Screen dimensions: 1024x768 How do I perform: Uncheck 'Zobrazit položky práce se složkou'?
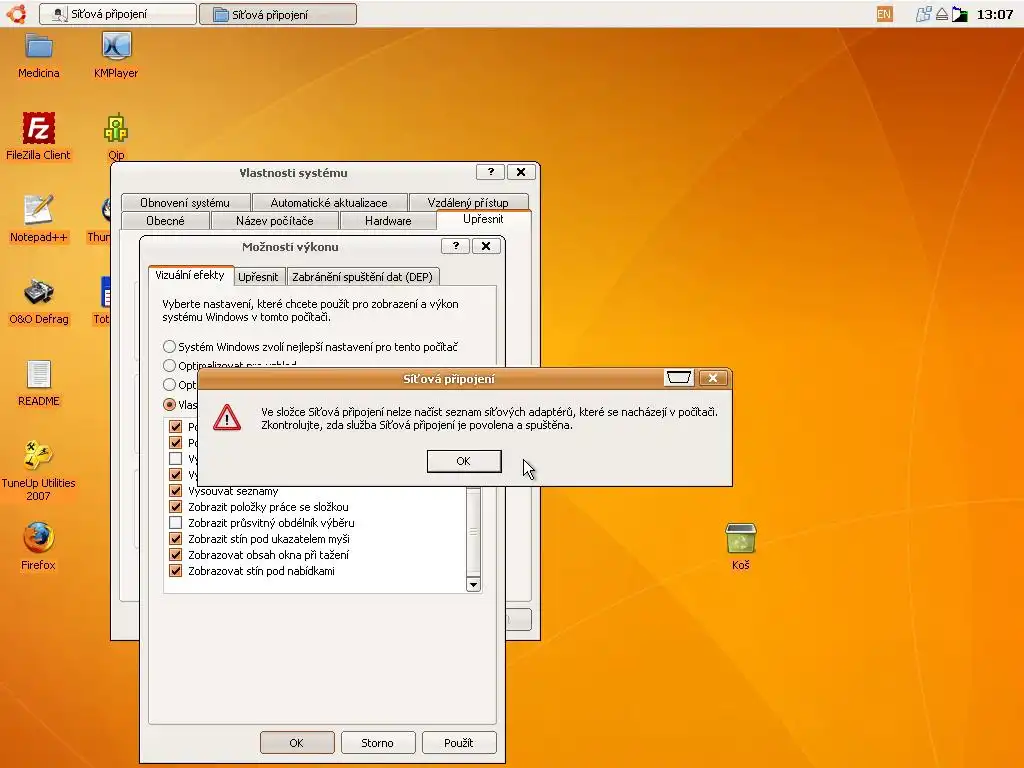tap(175, 507)
